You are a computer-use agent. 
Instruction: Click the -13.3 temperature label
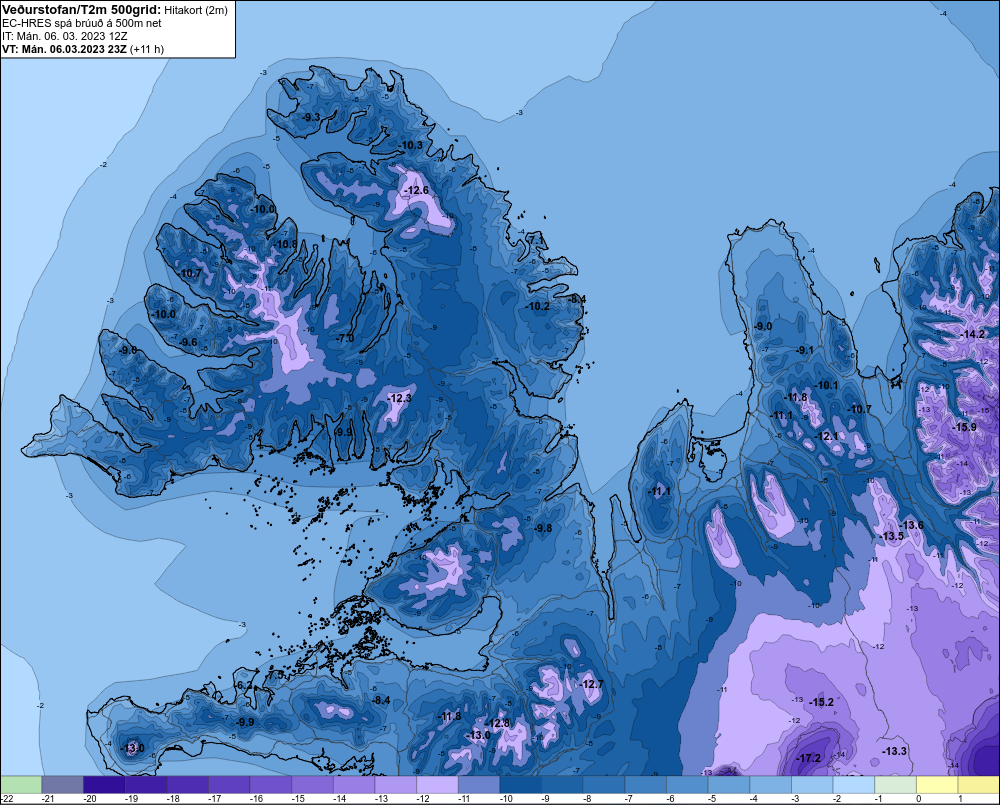click(894, 751)
